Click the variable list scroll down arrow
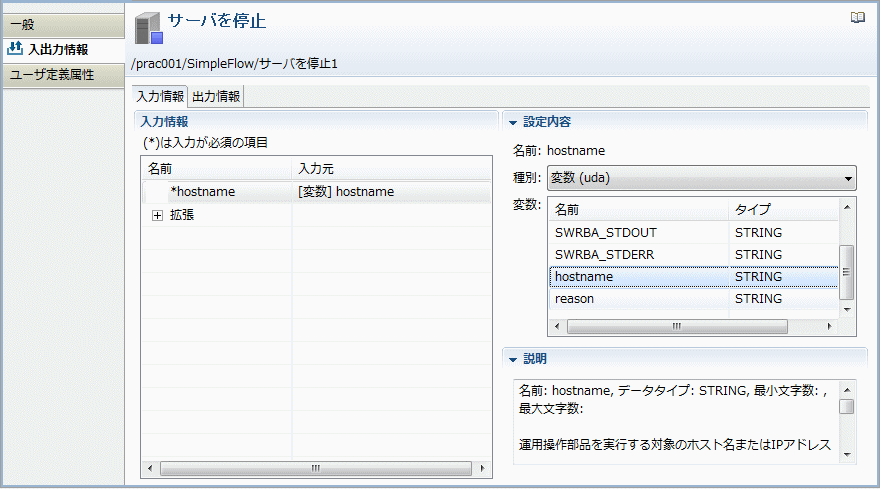The width and height of the screenshot is (880, 489). click(847, 309)
